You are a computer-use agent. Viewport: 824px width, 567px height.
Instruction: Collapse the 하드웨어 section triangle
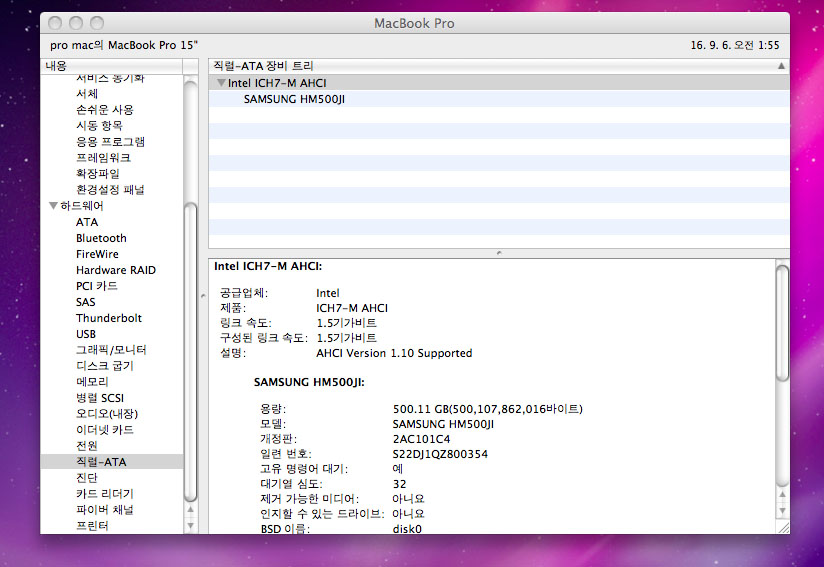tap(53, 206)
